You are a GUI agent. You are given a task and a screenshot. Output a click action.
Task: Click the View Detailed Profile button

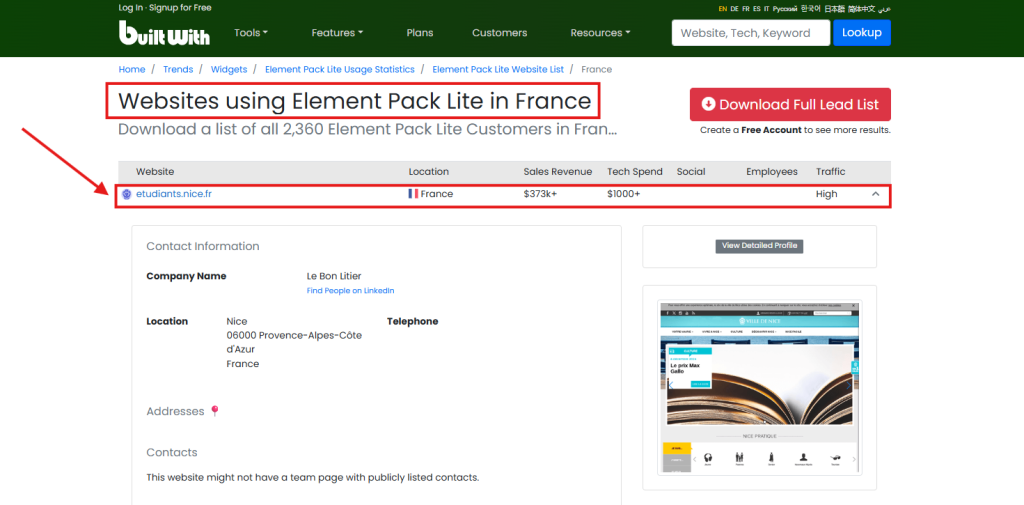(x=760, y=246)
